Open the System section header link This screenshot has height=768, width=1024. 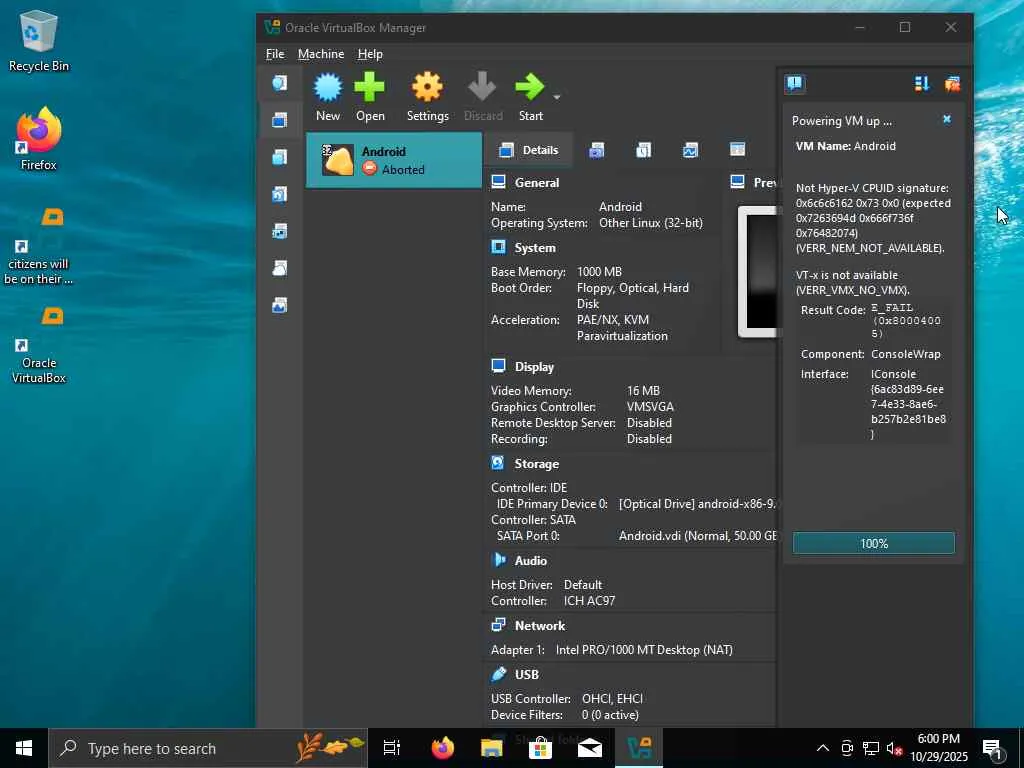[535, 248]
